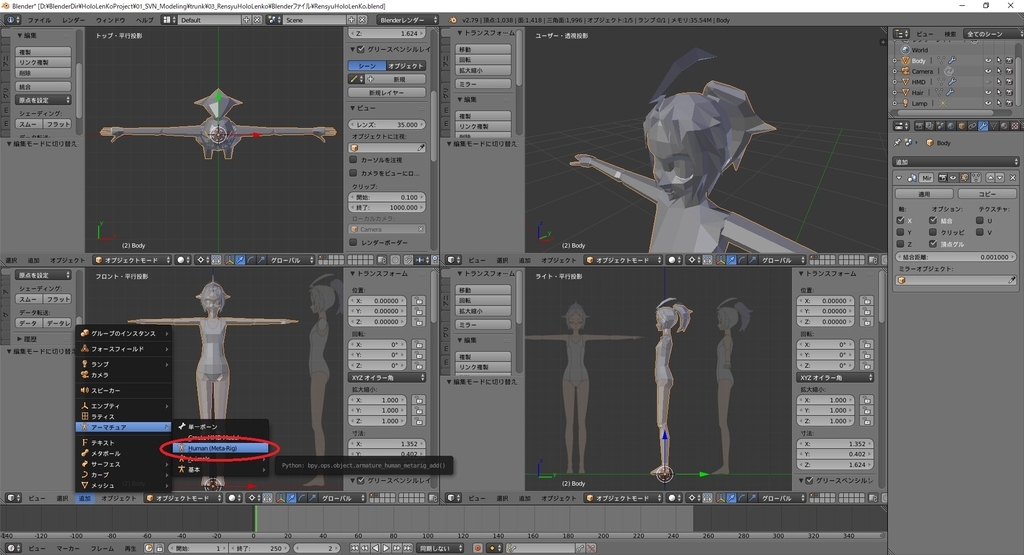The height and width of the screenshot is (555, 1024).
Task: Enable the カーソルを注視 checkbox
Action: point(353,159)
